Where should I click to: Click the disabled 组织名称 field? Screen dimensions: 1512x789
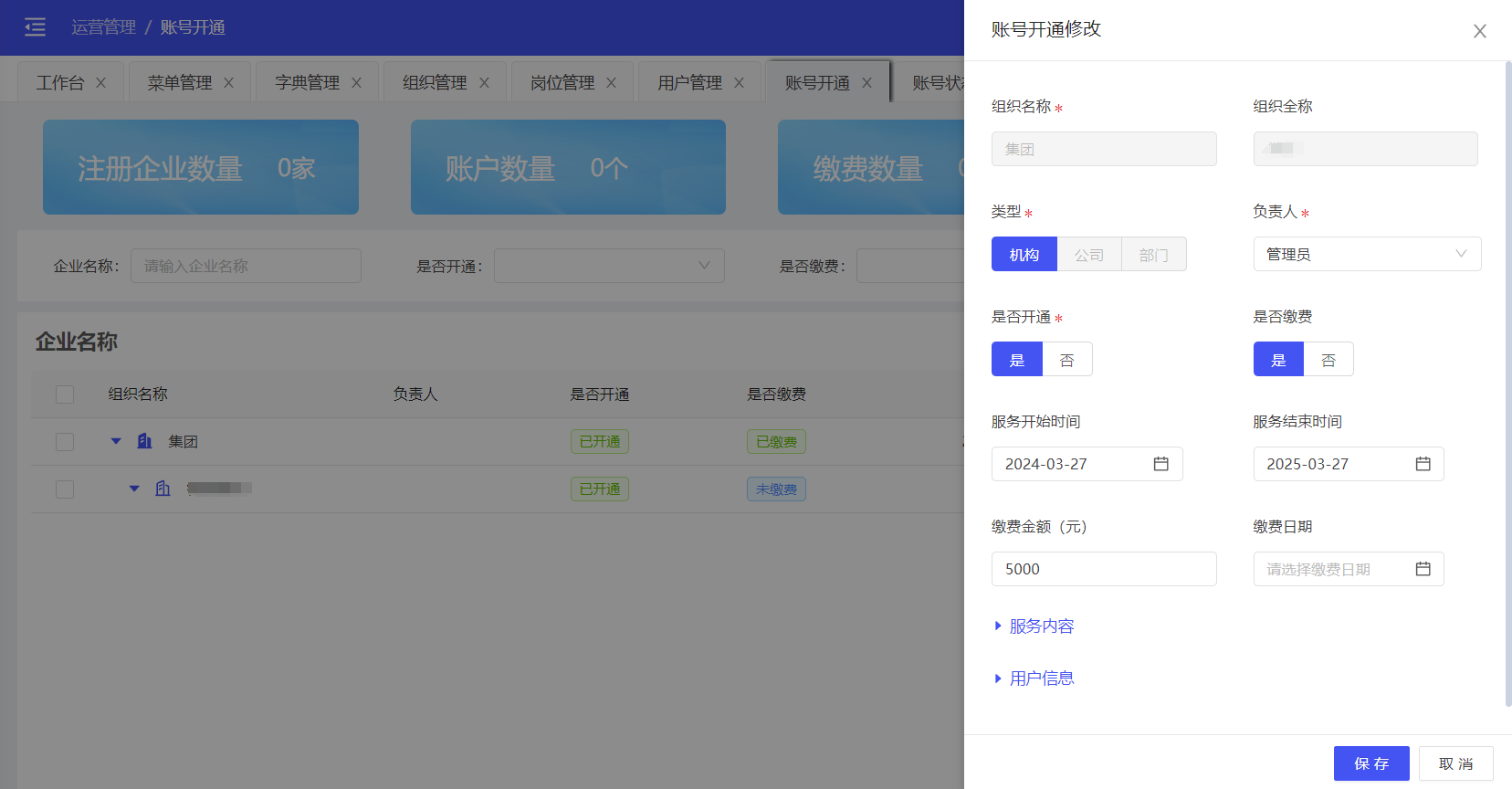click(x=1104, y=149)
